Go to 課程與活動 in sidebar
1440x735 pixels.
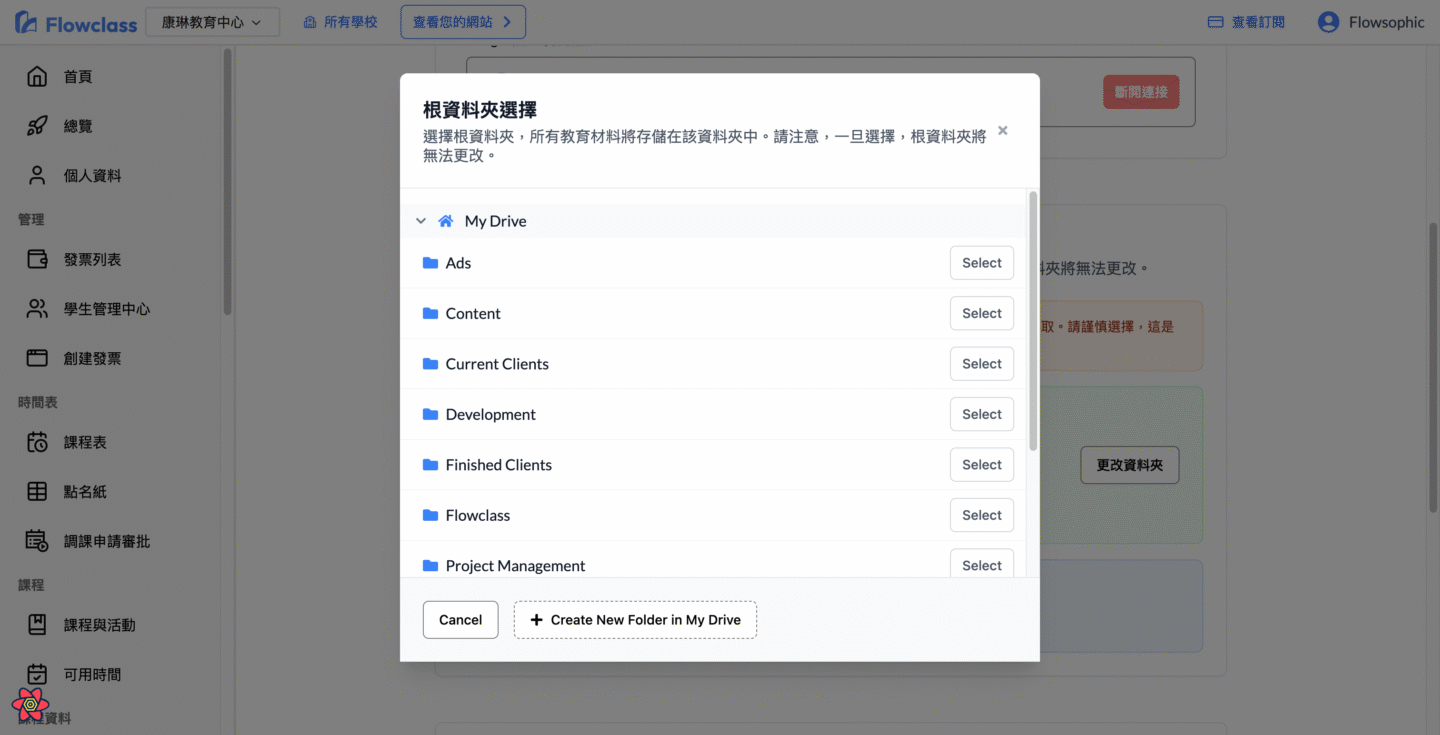[x=99, y=625]
